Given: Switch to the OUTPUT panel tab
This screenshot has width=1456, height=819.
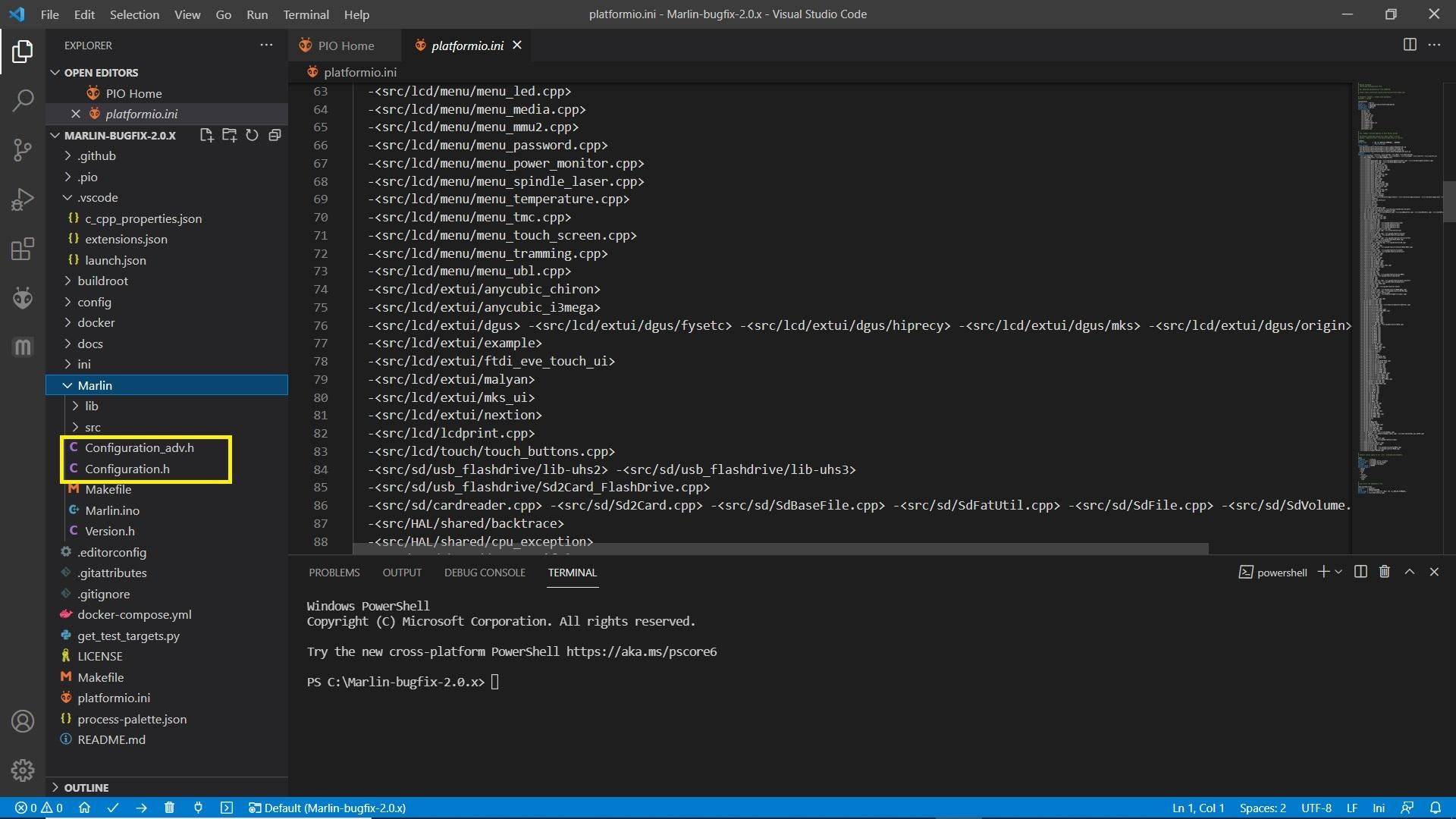Looking at the screenshot, I should click(402, 573).
